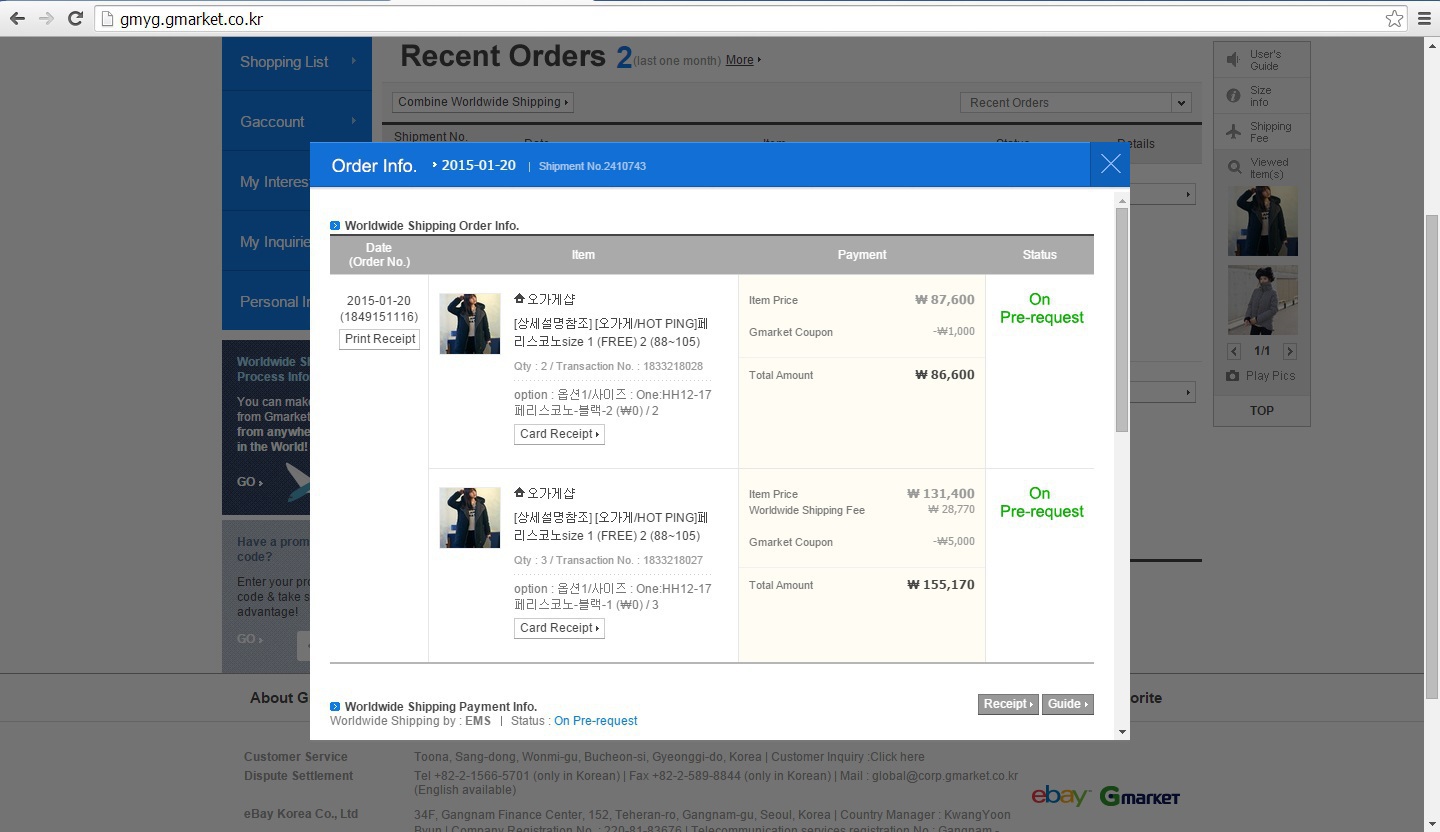Go to next viewed item page arrow
1440x832 pixels.
click(x=1290, y=351)
